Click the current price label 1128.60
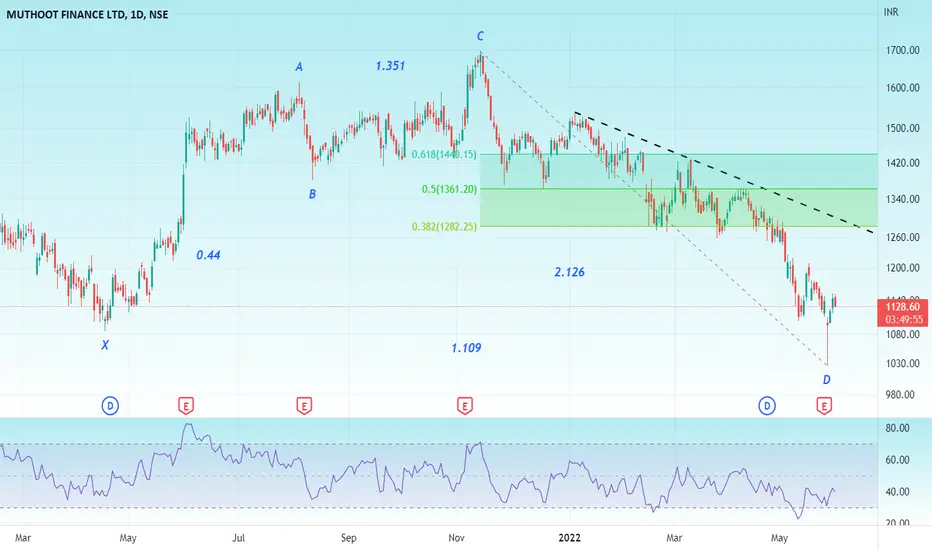 902,307
